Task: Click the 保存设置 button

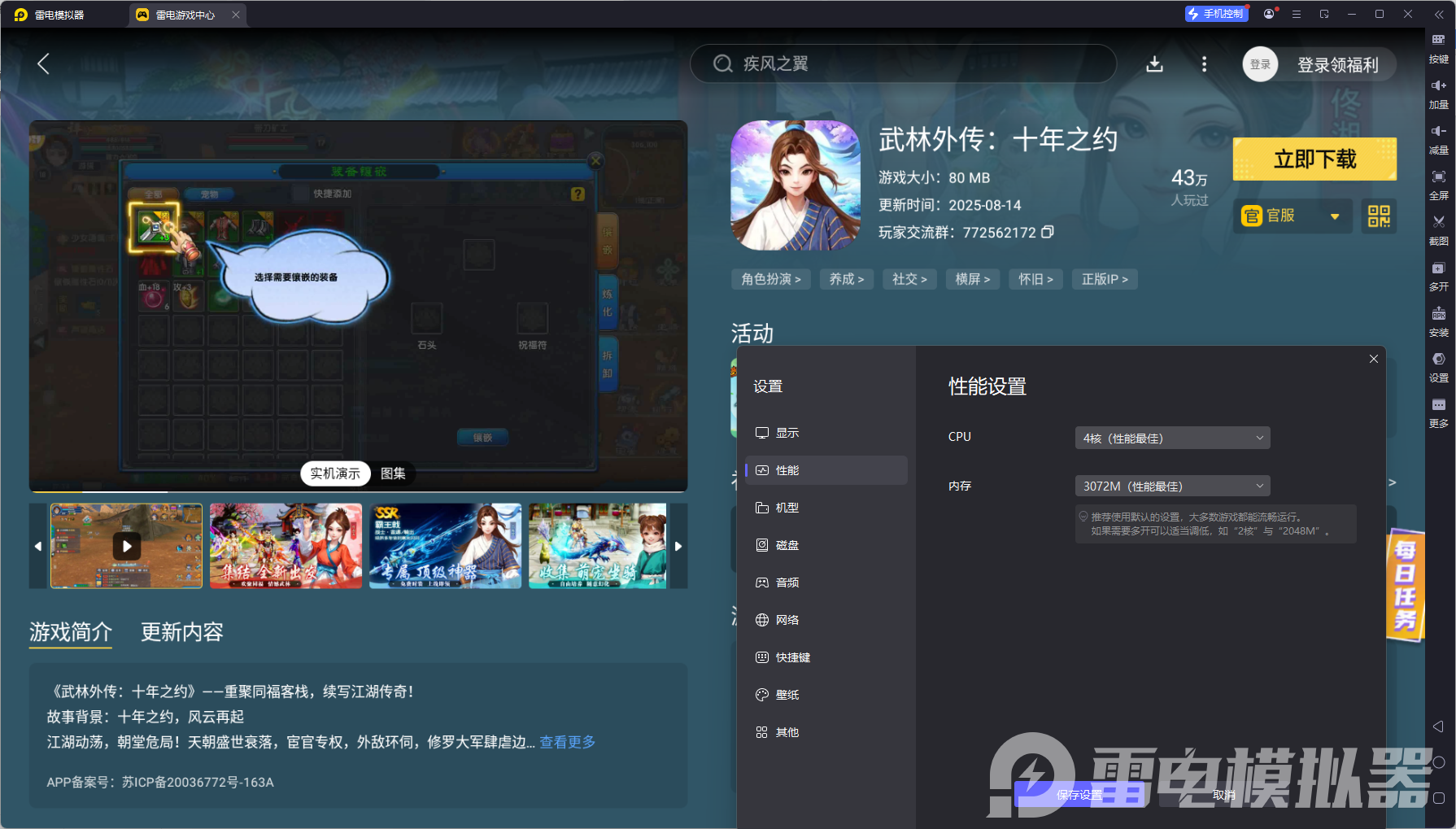Action: tap(1079, 795)
